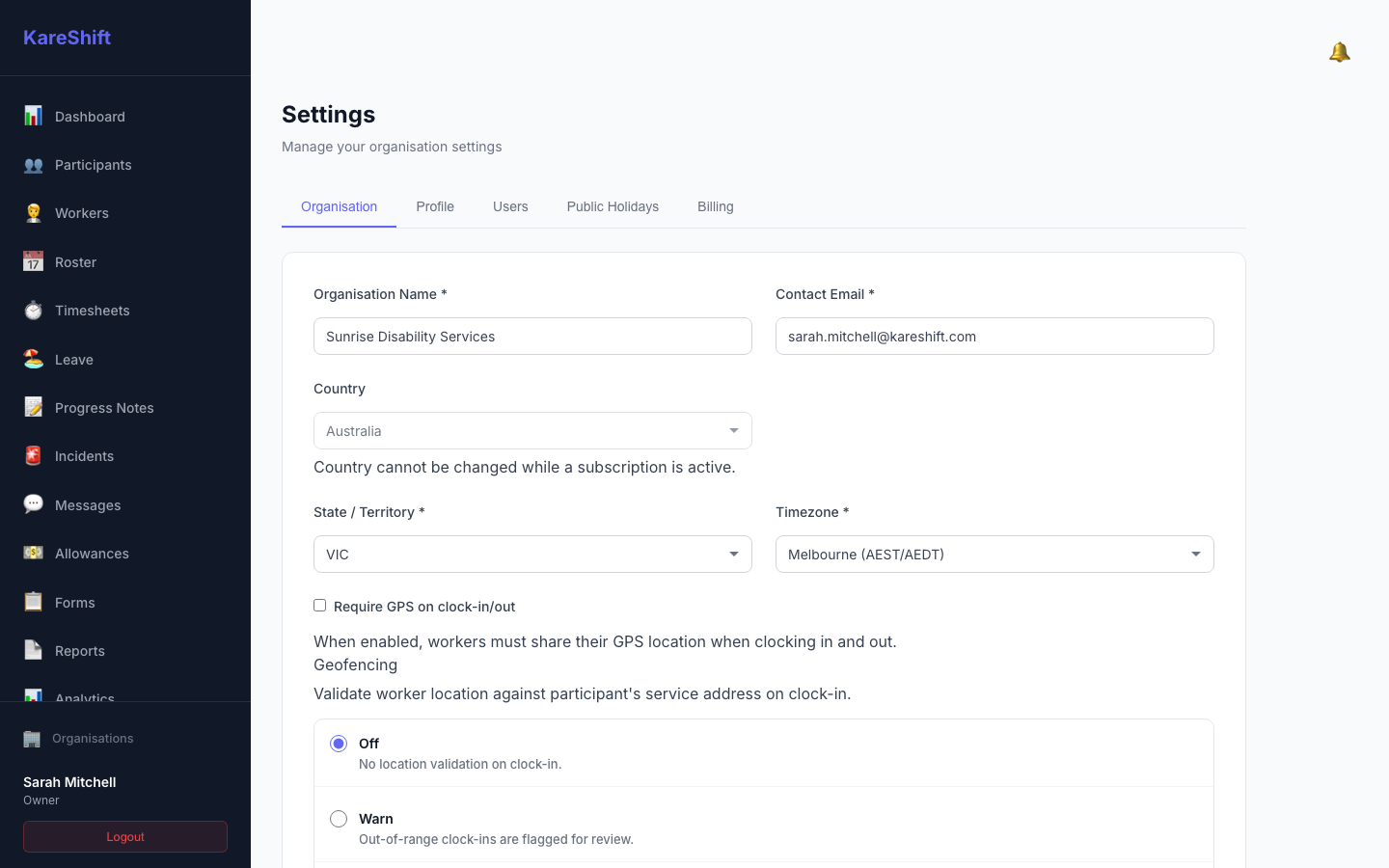This screenshot has width=1389, height=868.
Task: Open Timesheets from sidebar
Action: point(125,311)
